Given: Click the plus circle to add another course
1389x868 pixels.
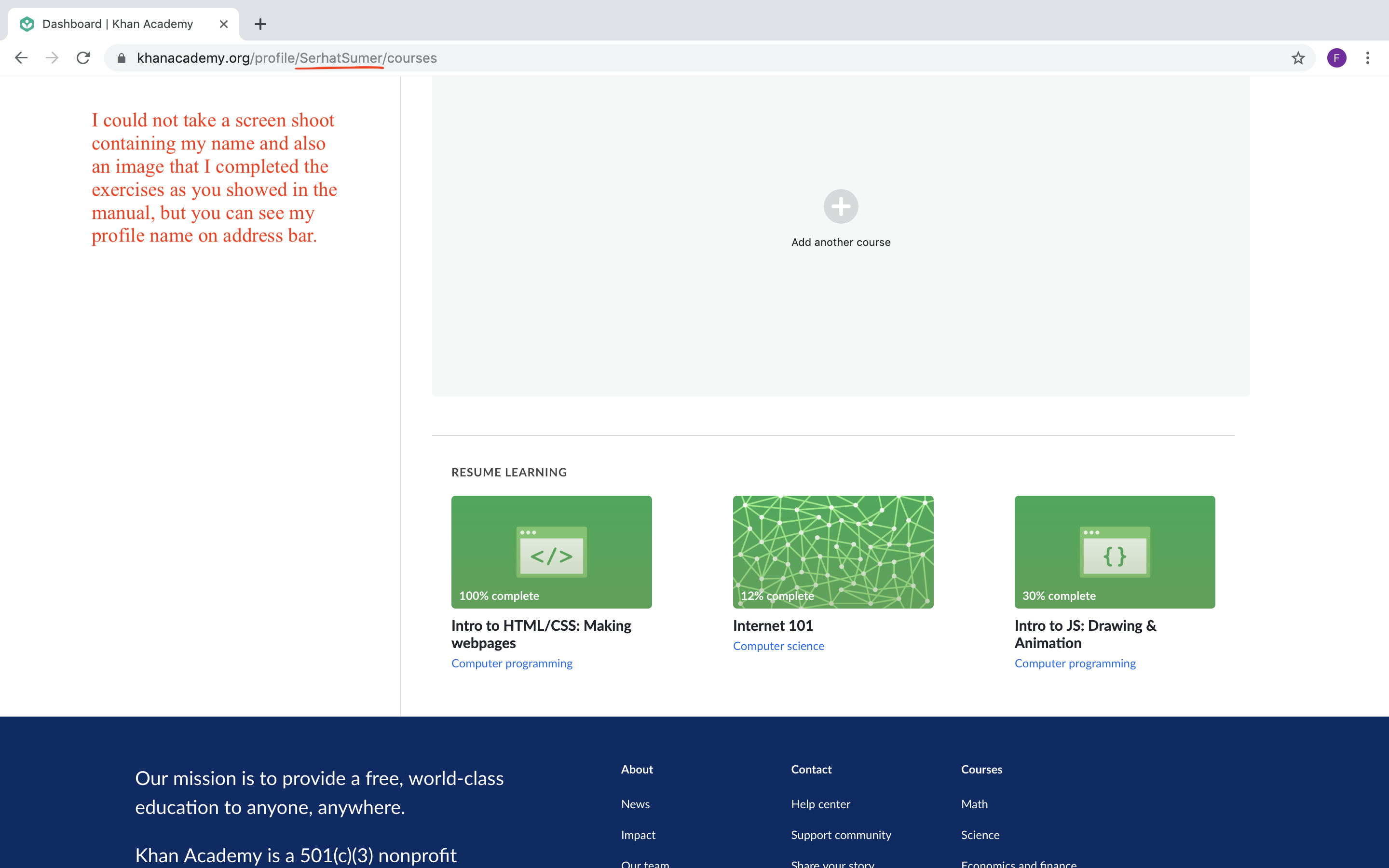Looking at the screenshot, I should [841, 206].
